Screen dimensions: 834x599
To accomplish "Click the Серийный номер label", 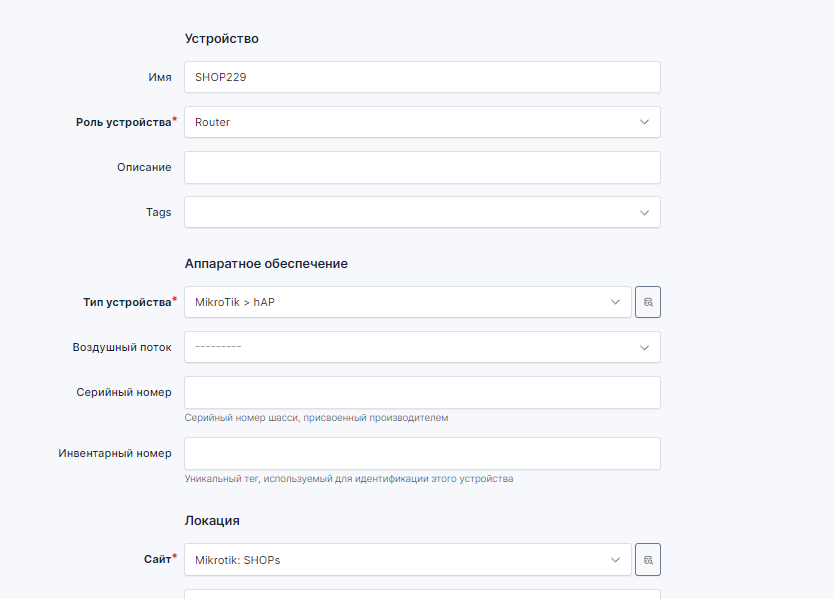I will 123,392.
